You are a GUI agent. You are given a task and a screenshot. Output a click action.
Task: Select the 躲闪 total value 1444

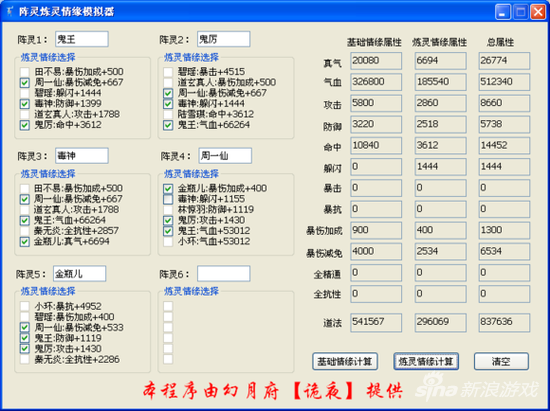(x=504, y=167)
